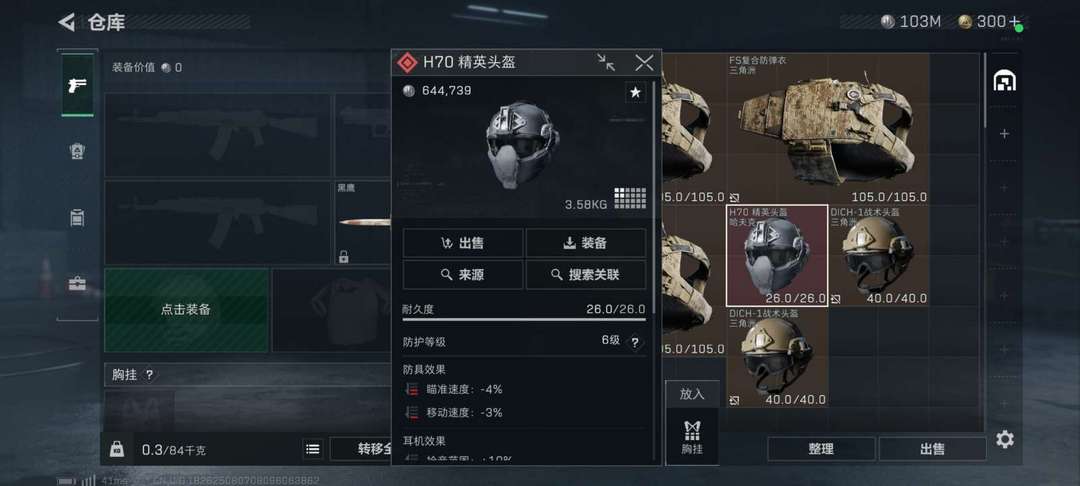Viewport: 1080px width, 486px height.
Task: Click the 装备 equip button
Action: (x=585, y=243)
